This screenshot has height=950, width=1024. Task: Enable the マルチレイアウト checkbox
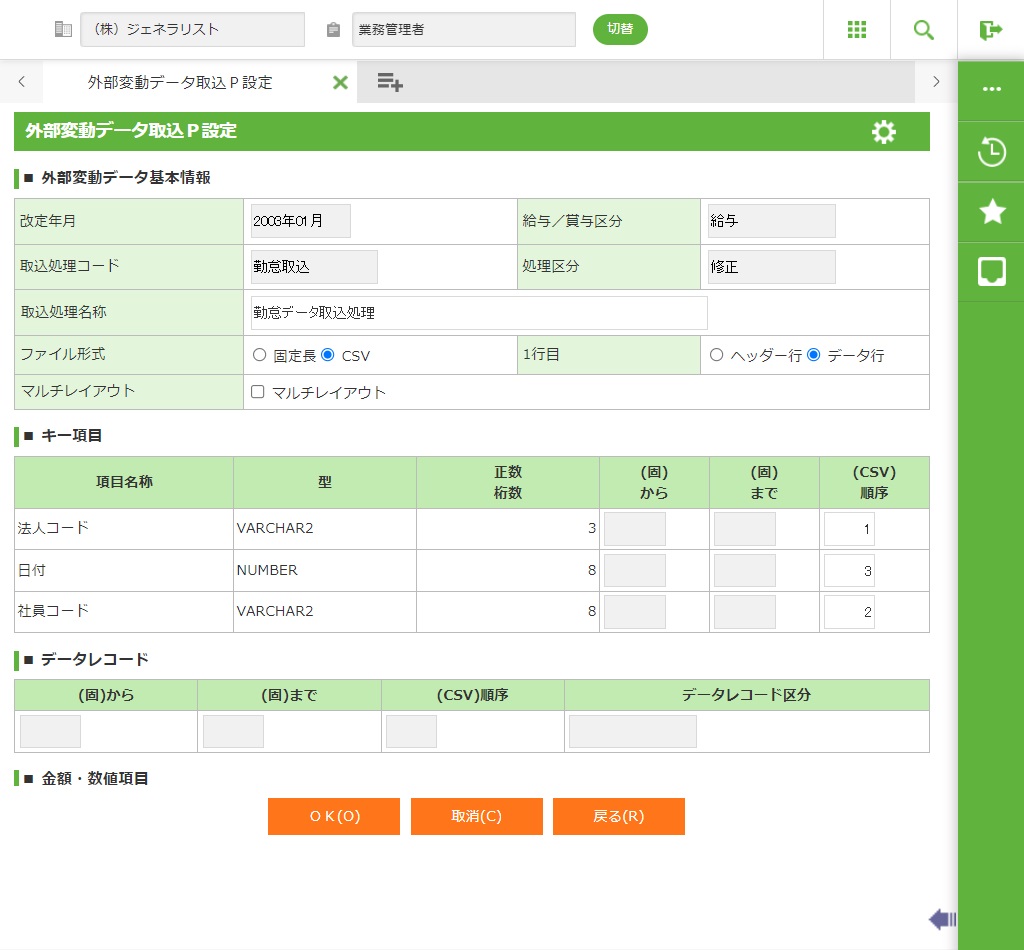pyautogui.click(x=258, y=392)
